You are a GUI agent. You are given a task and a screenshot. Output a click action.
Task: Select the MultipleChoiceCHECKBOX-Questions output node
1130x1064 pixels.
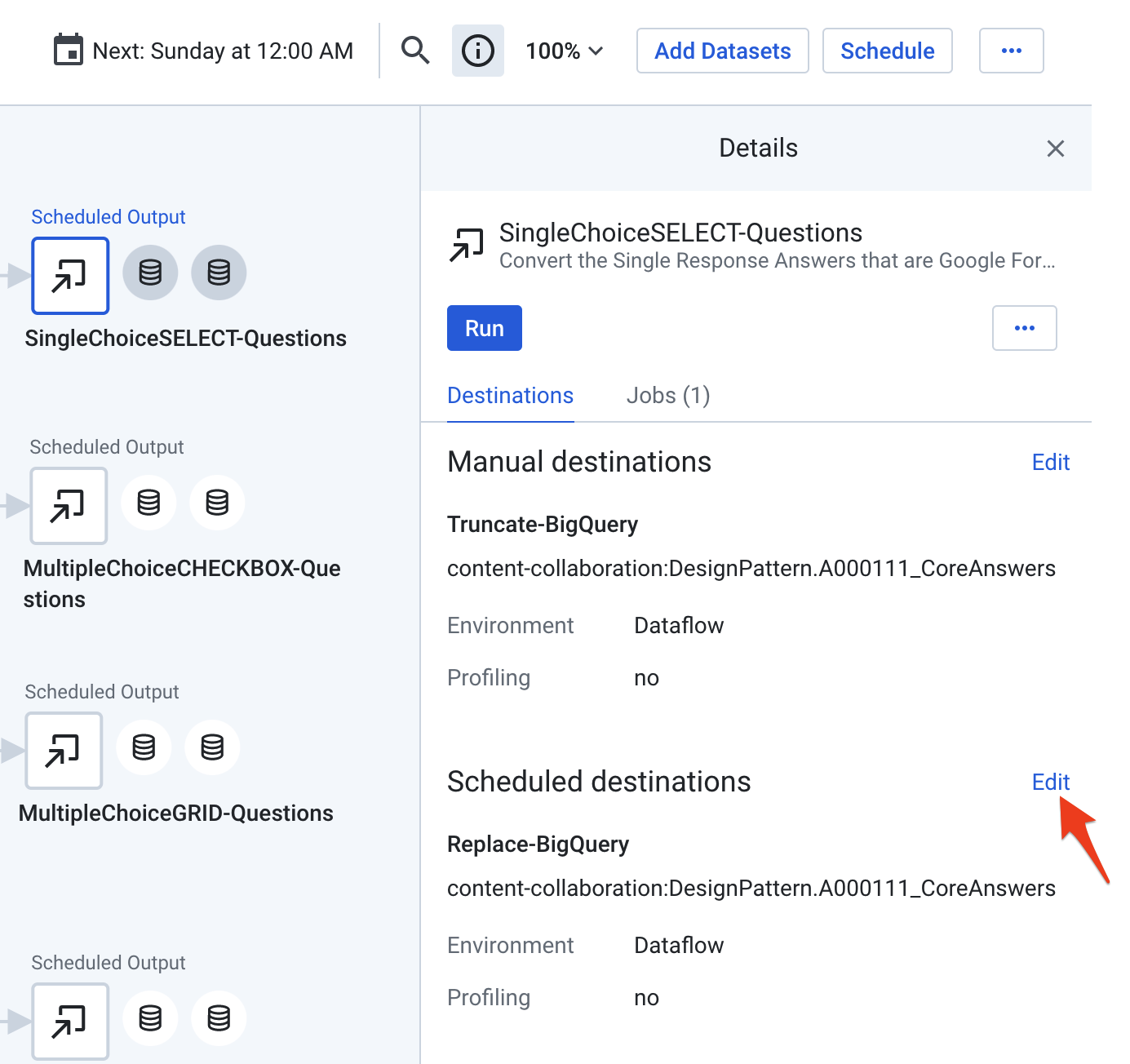(69, 506)
